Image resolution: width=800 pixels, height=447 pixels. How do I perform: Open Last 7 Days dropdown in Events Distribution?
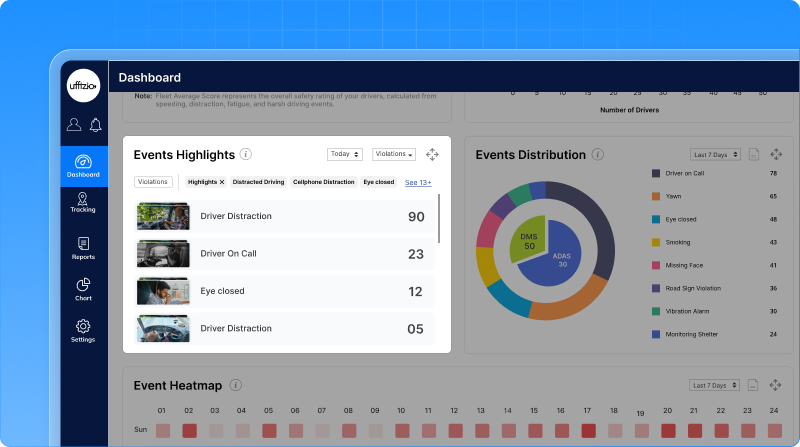point(715,155)
